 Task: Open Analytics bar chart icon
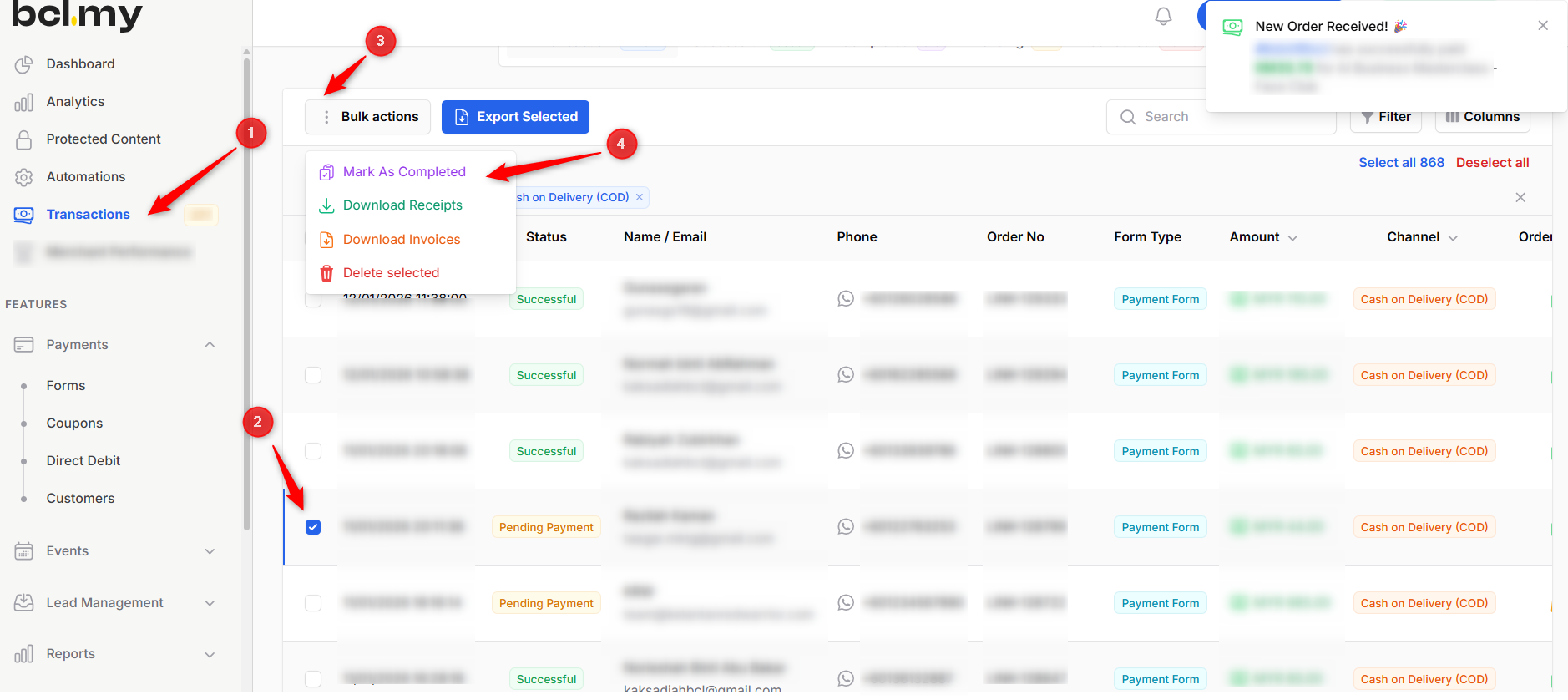(24, 102)
